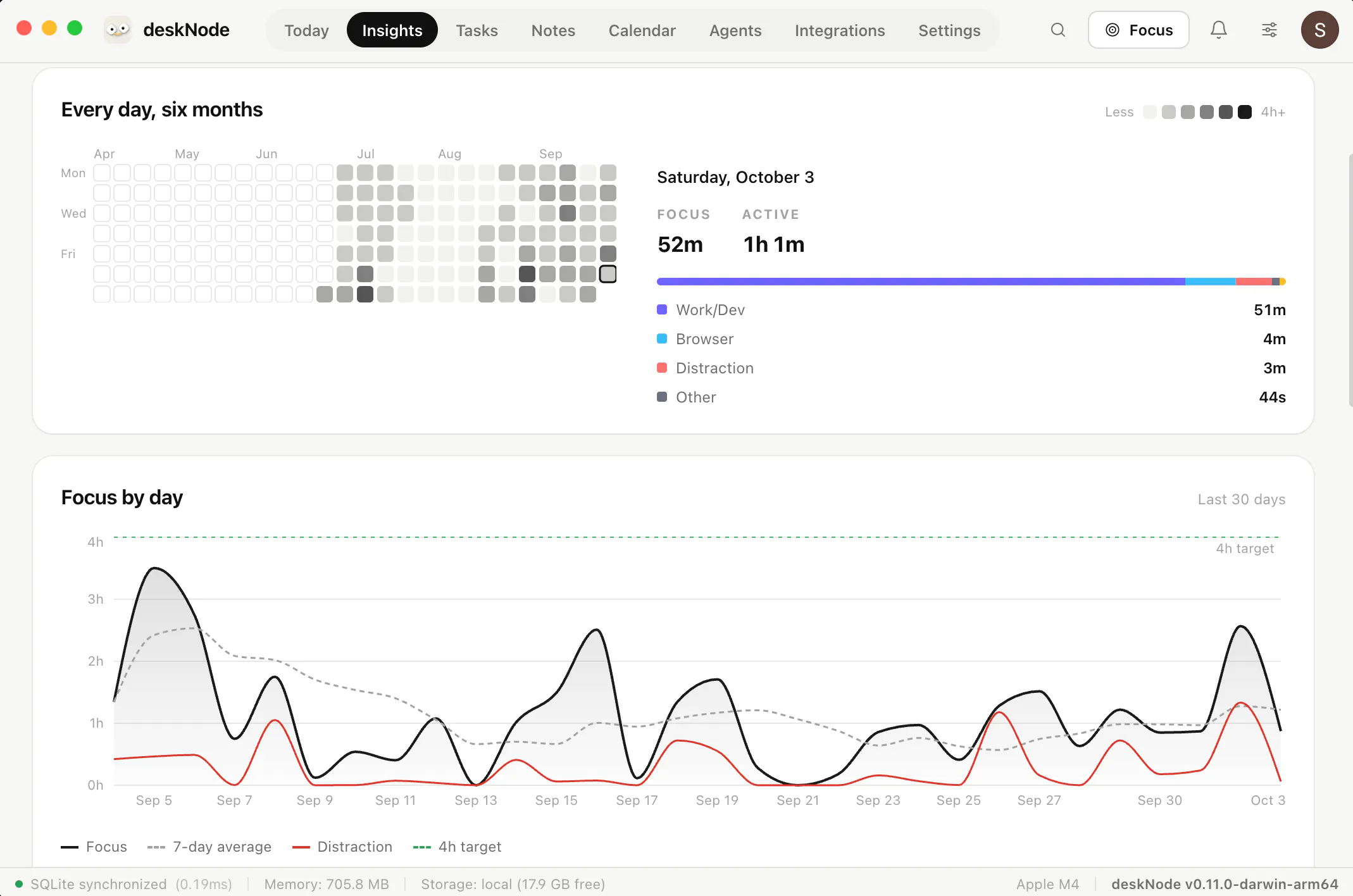Switch to the Today tab
The height and width of the screenshot is (896, 1353).
click(x=306, y=30)
